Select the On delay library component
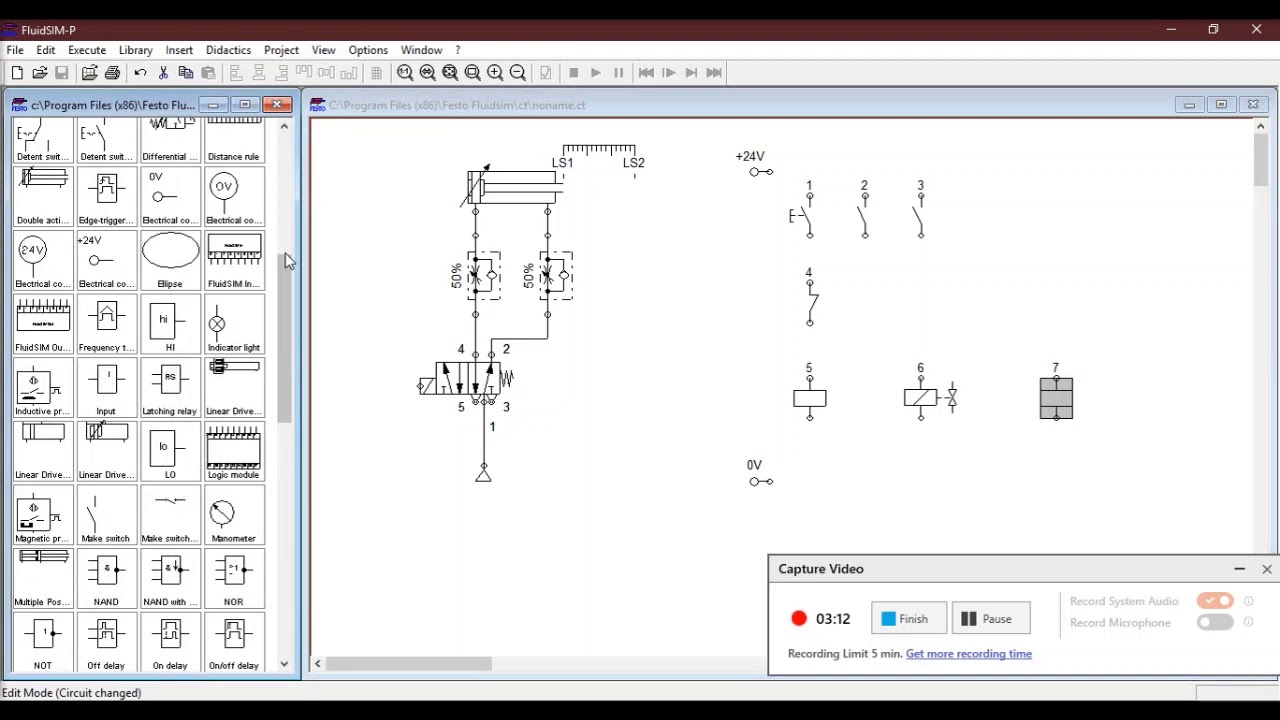 pyautogui.click(x=170, y=643)
